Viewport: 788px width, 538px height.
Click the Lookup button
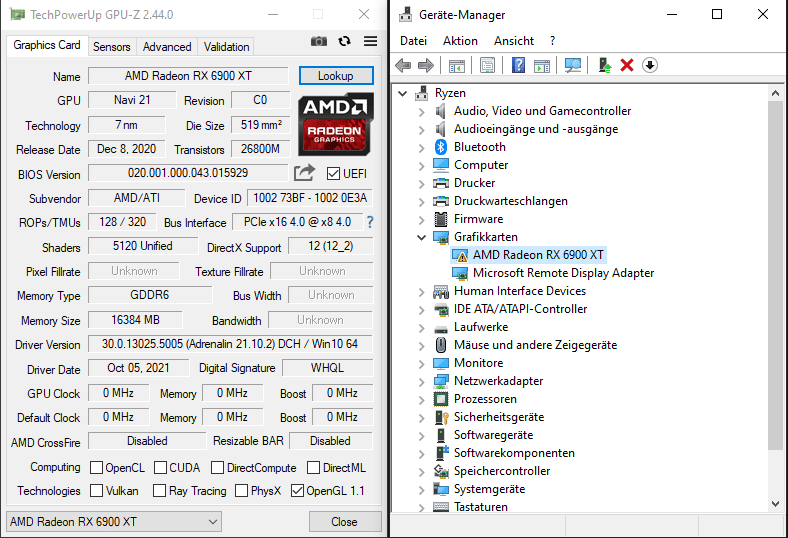coord(336,76)
